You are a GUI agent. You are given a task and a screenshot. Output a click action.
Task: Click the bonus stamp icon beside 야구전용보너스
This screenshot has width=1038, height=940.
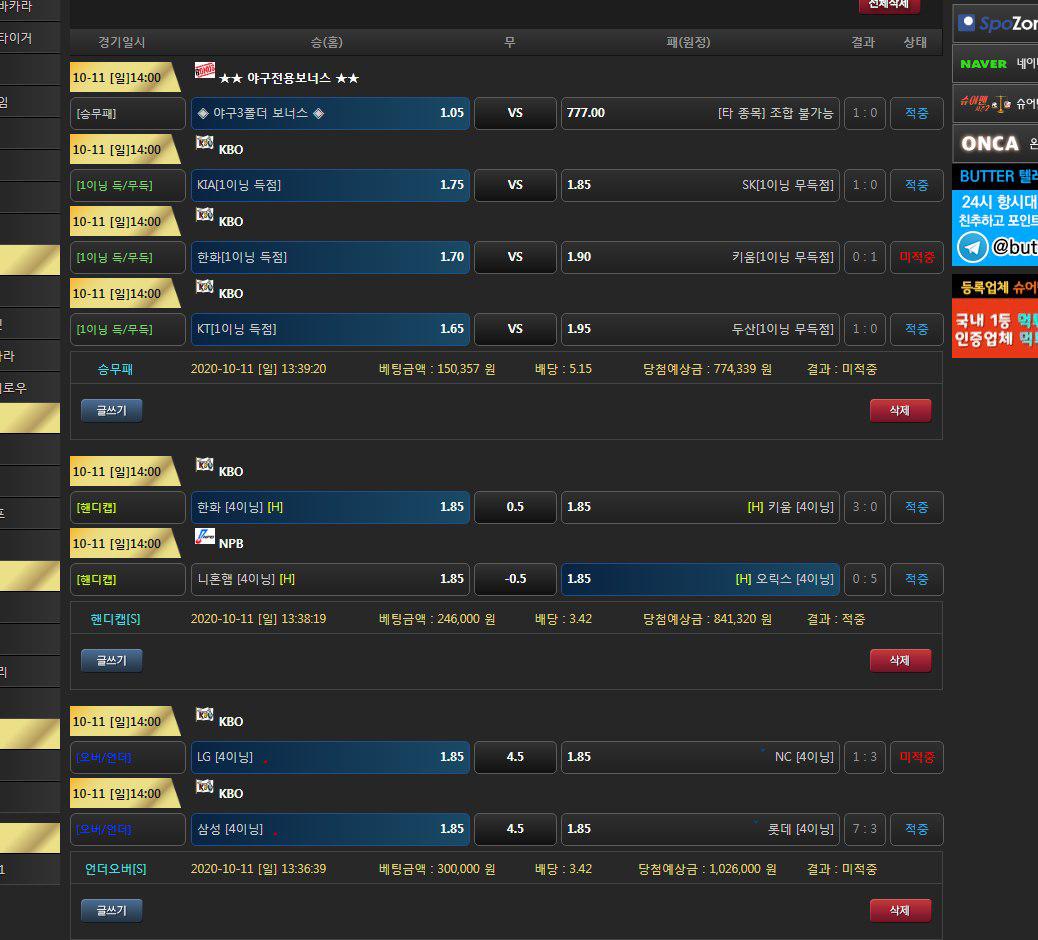[204, 70]
